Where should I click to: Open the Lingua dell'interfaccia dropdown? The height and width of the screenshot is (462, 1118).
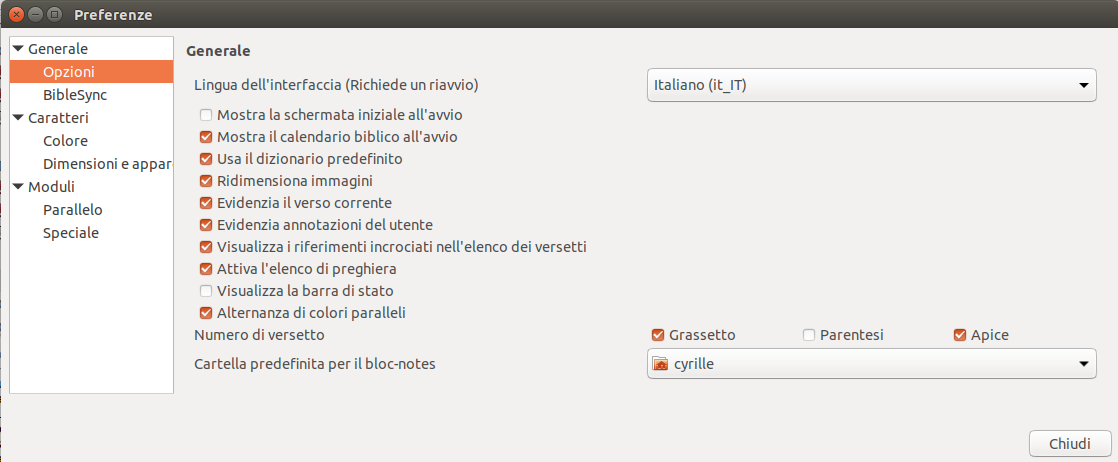point(871,86)
